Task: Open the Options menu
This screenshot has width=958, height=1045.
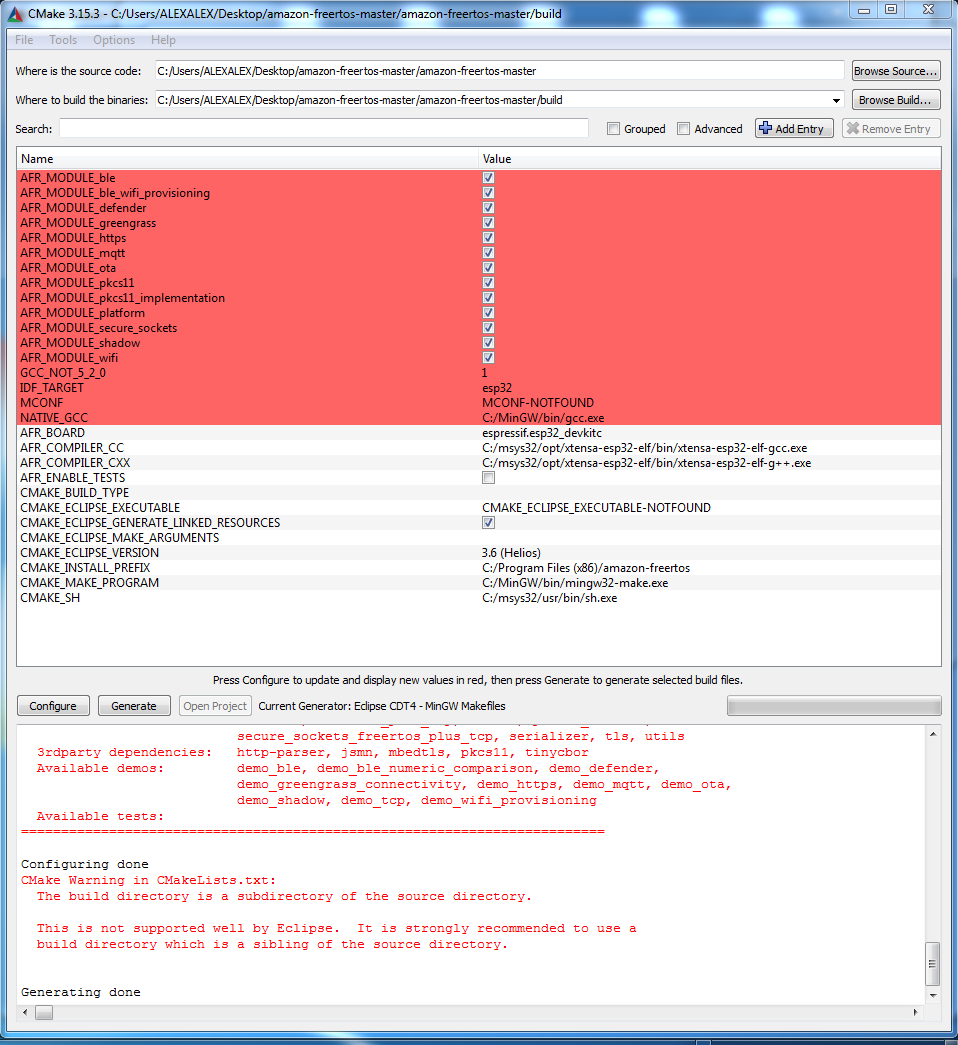Action: point(114,40)
